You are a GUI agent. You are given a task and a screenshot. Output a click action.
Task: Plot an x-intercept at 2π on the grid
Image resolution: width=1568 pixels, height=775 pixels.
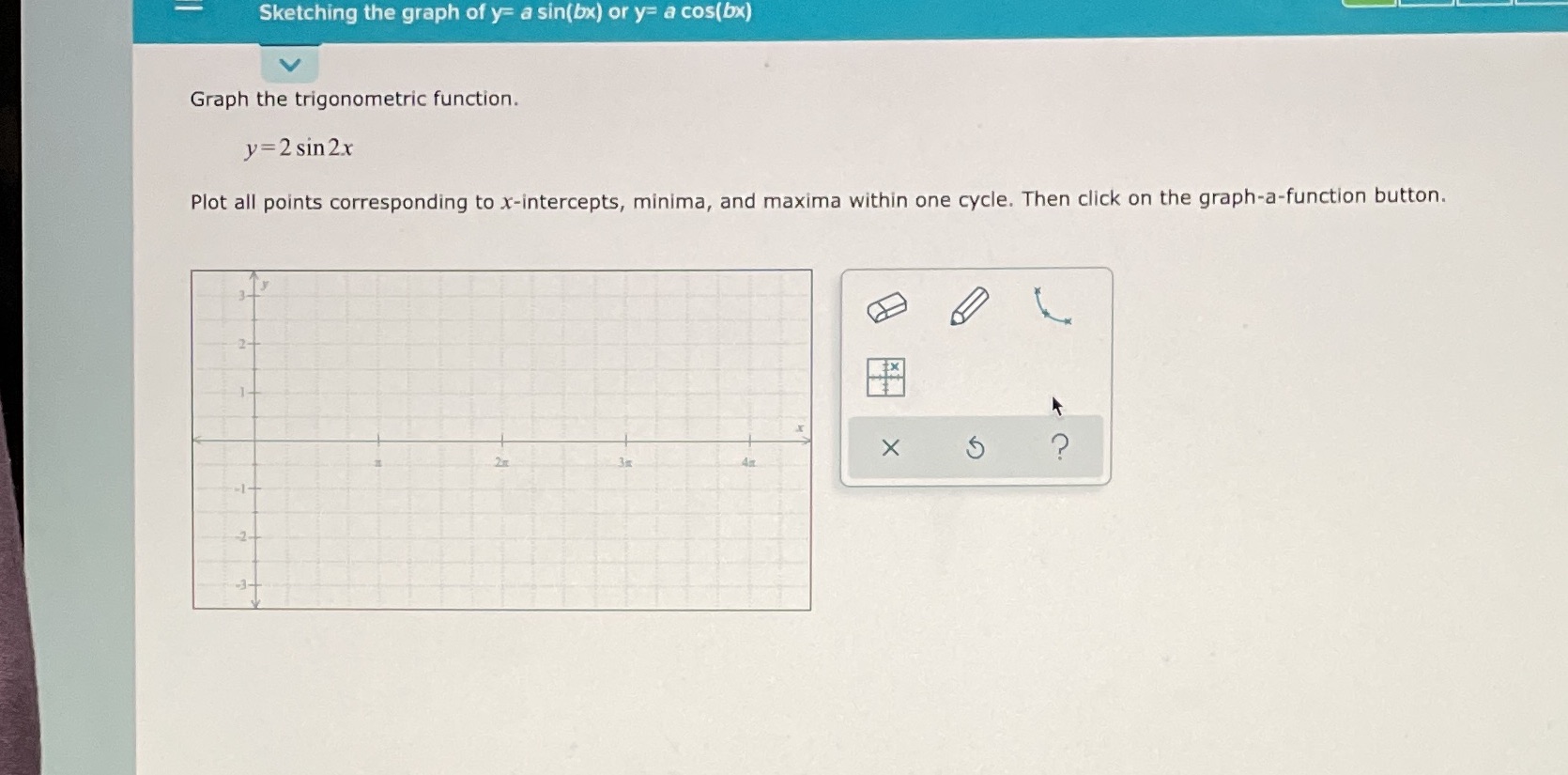501,440
